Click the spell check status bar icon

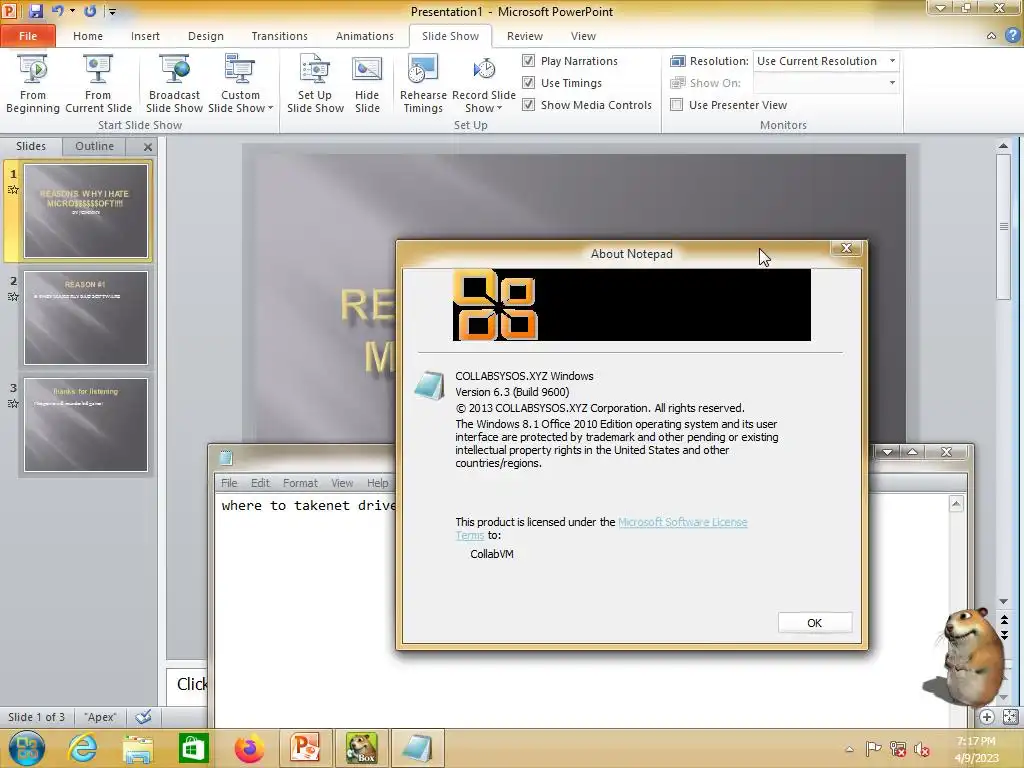(x=144, y=717)
